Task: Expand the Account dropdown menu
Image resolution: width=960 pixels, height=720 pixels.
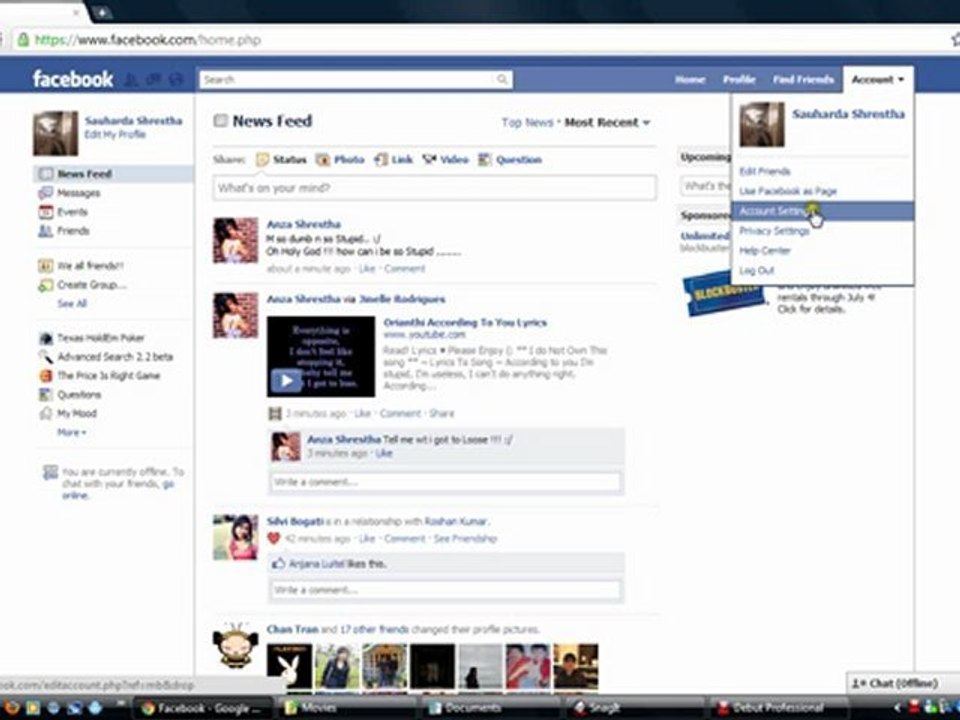Action: point(878,80)
